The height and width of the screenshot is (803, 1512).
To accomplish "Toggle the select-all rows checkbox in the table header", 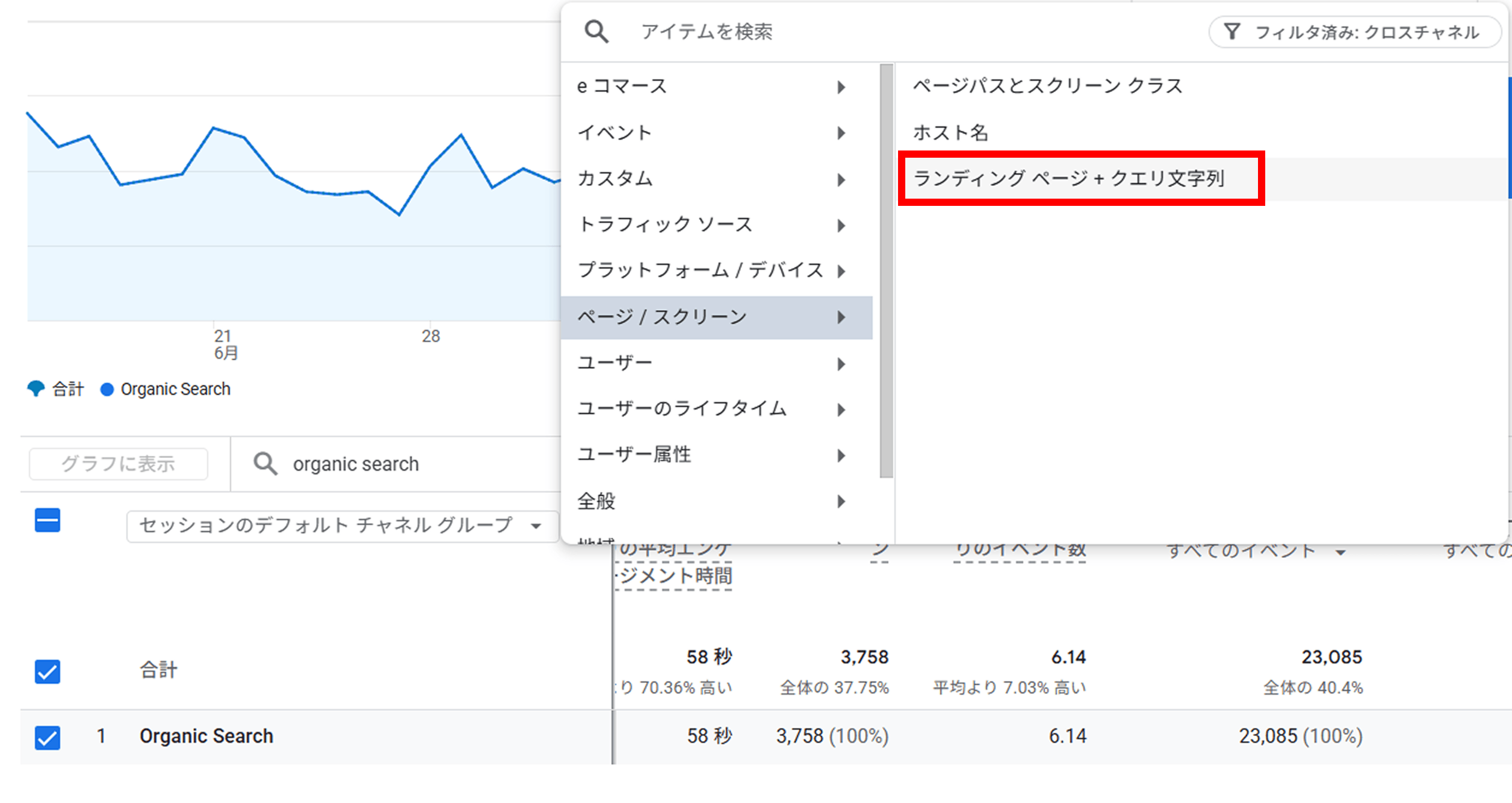I will pyautogui.click(x=48, y=520).
